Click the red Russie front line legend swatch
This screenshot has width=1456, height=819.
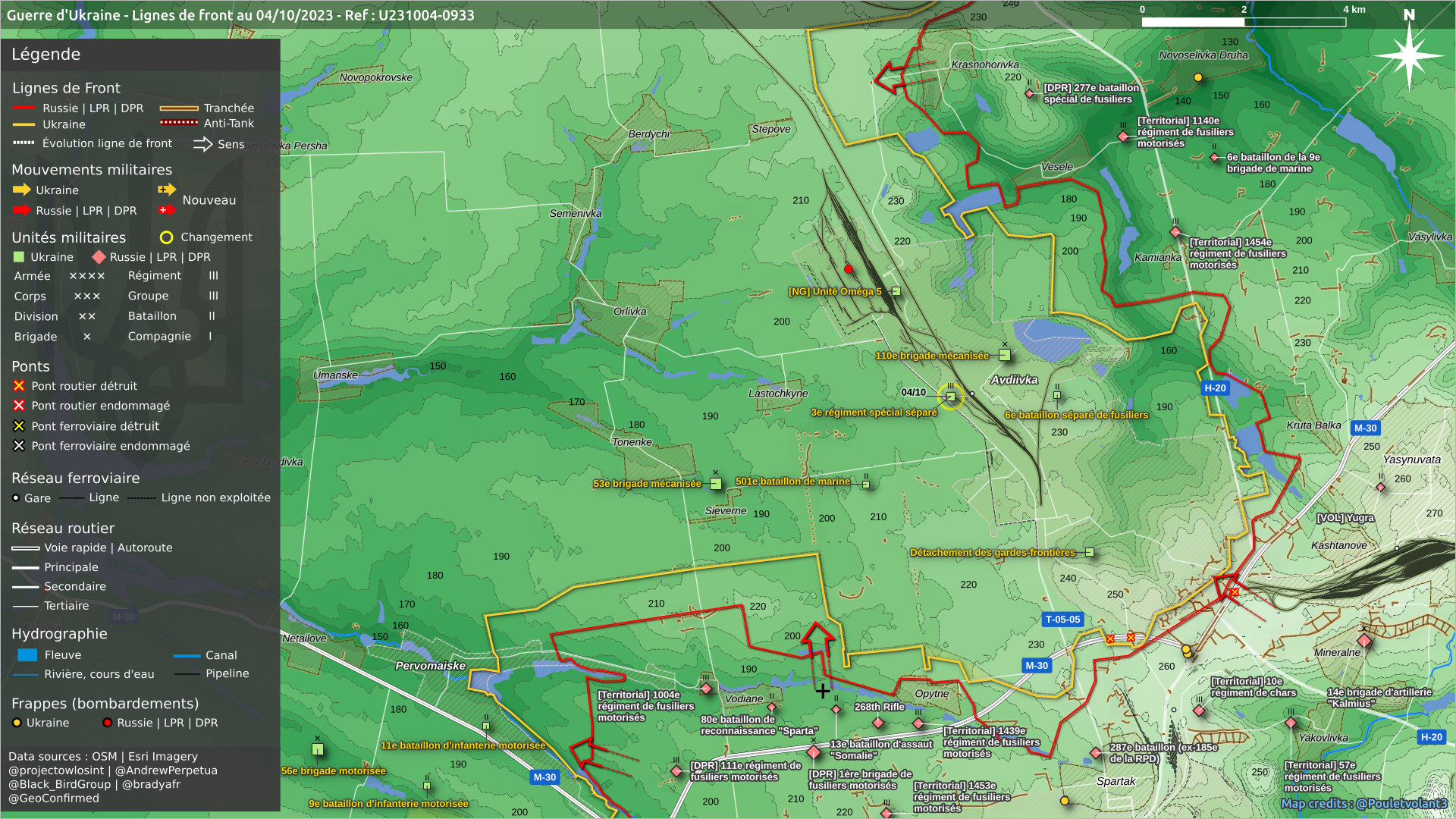click(x=24, y=108)
